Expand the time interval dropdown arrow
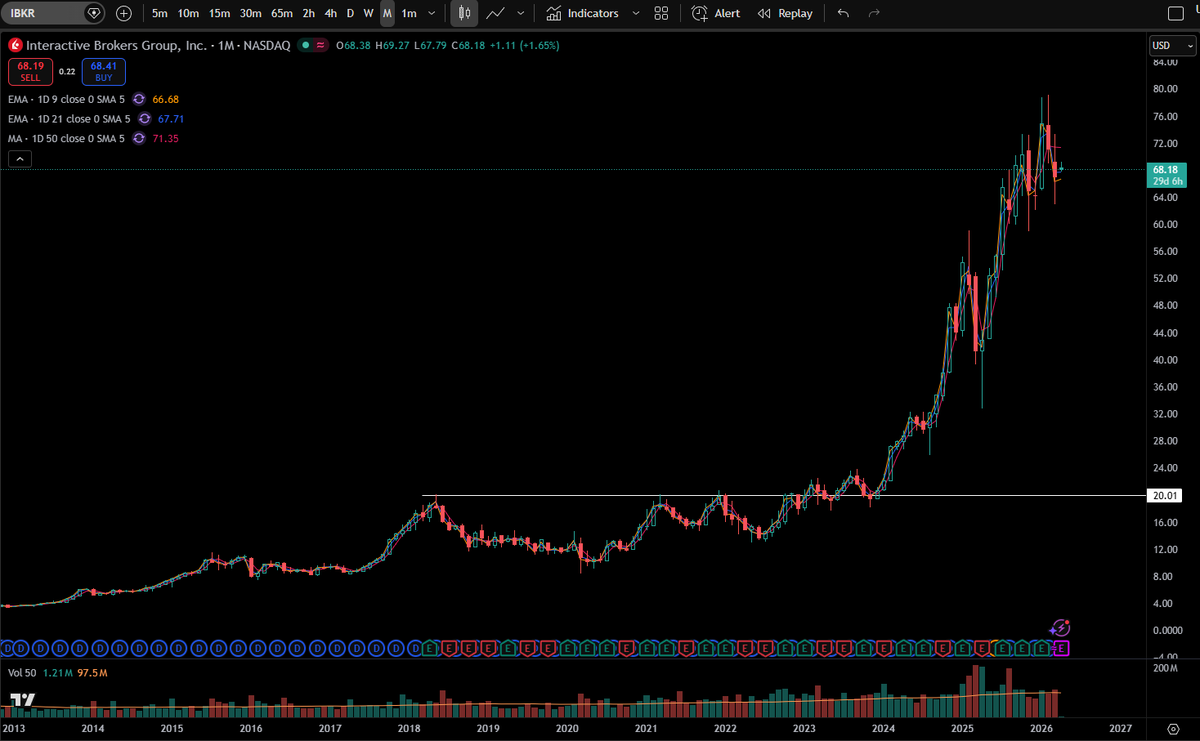The height and width of the screenshot is (741, 1200). click(x=431, y=13)
